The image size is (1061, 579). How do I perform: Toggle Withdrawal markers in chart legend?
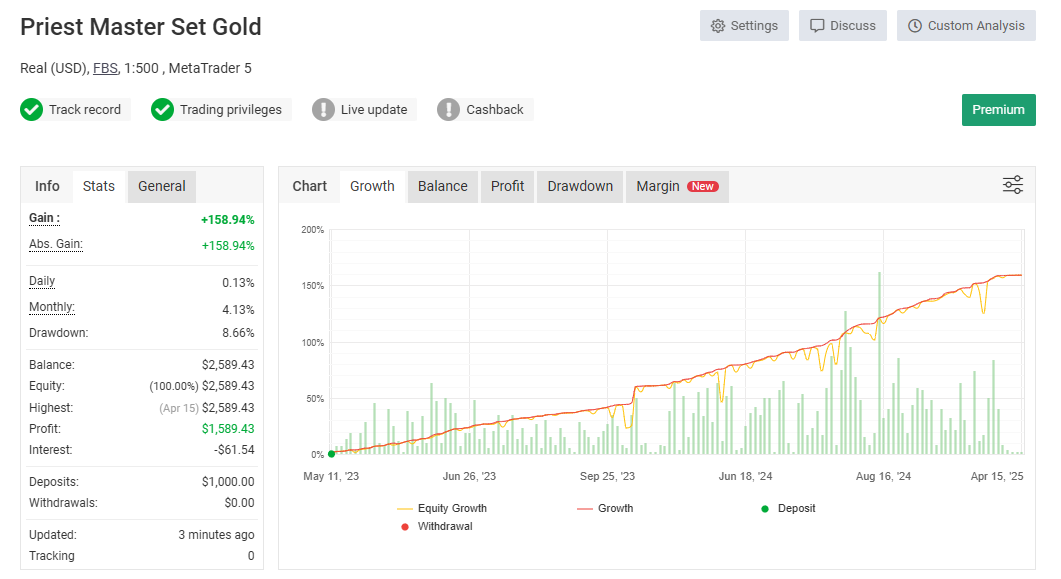click(x=444, y=526)
